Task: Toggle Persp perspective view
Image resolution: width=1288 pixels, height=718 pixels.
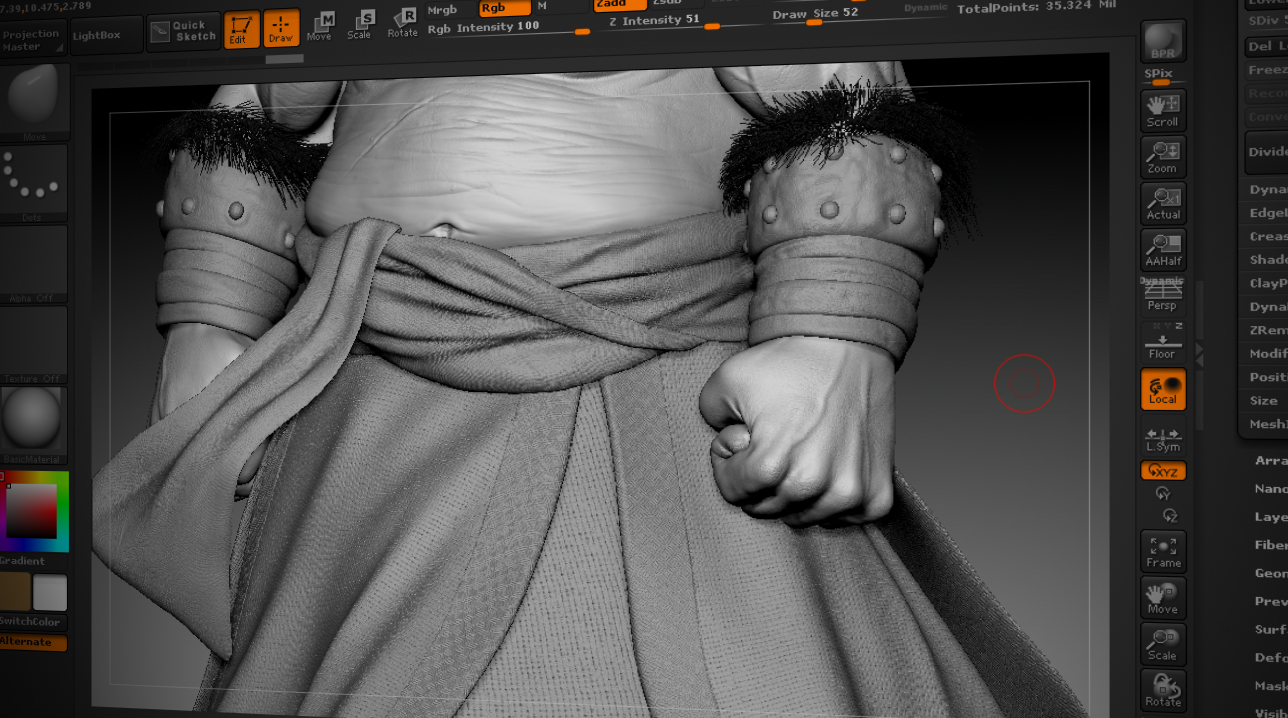Action: click(x=1163, y=295)
